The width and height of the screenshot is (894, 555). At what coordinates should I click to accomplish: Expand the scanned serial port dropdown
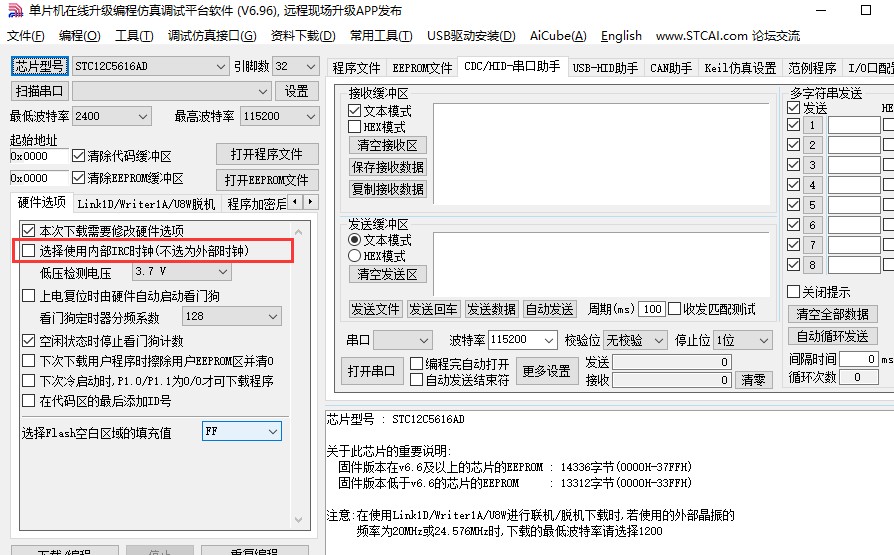[x=262, y=91]
